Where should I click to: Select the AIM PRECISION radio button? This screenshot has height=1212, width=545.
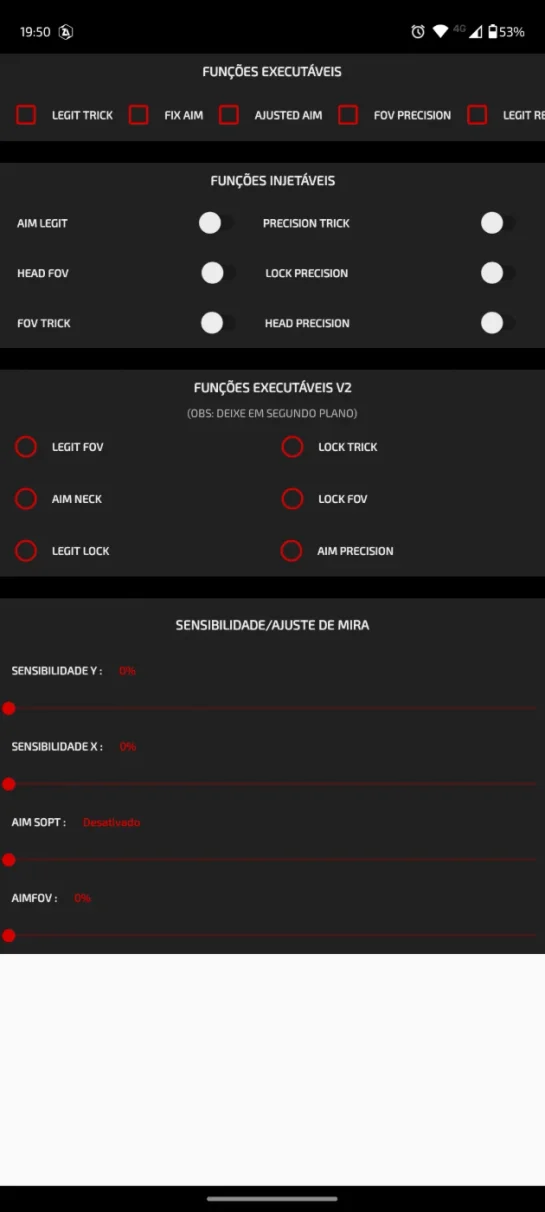tap(291, 551)
